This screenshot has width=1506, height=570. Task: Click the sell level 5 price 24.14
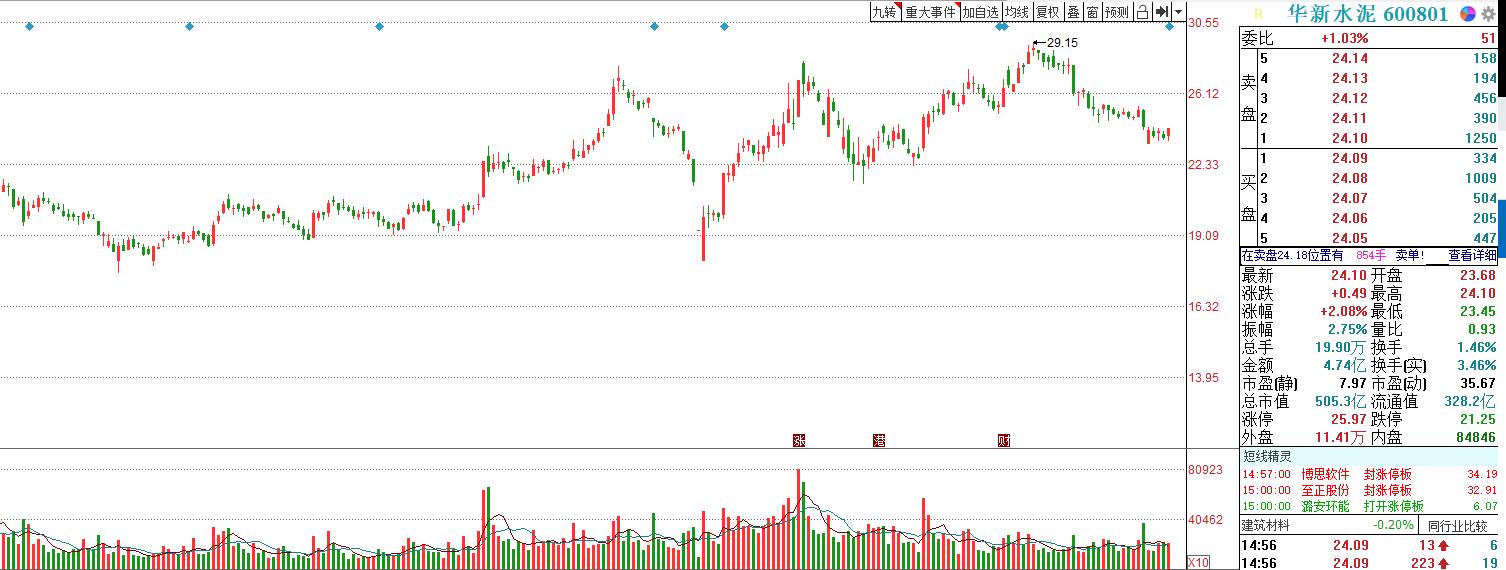click(1349, 58)
